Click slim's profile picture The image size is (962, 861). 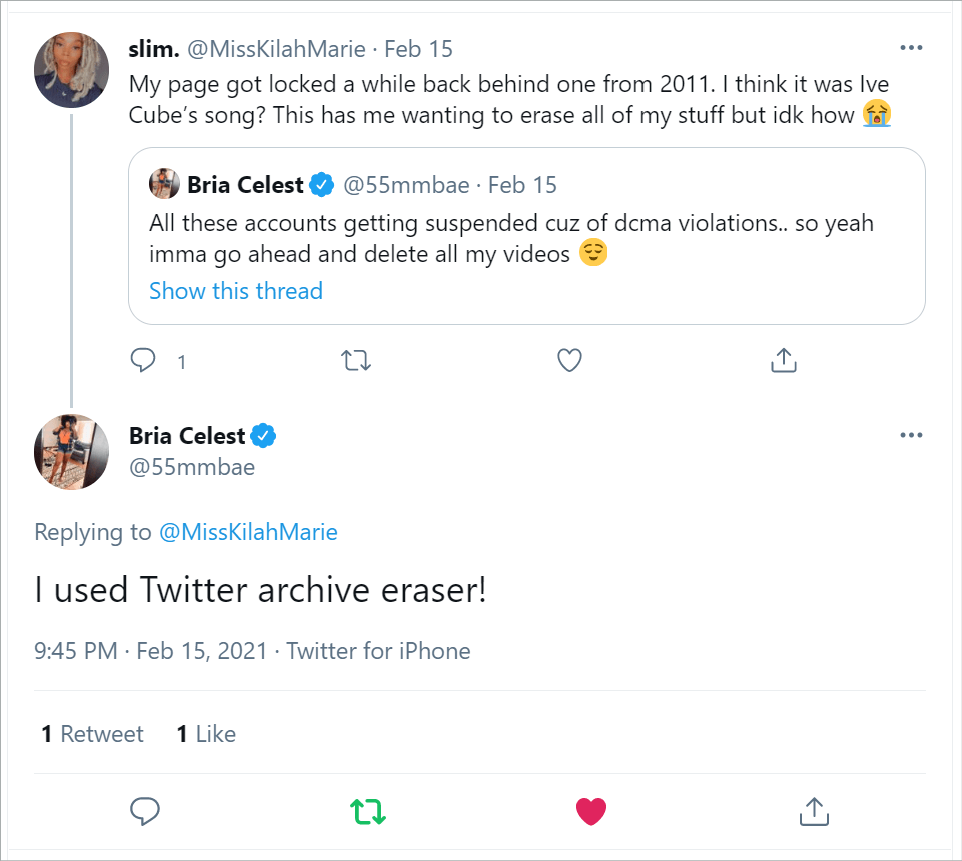[71, 70]
